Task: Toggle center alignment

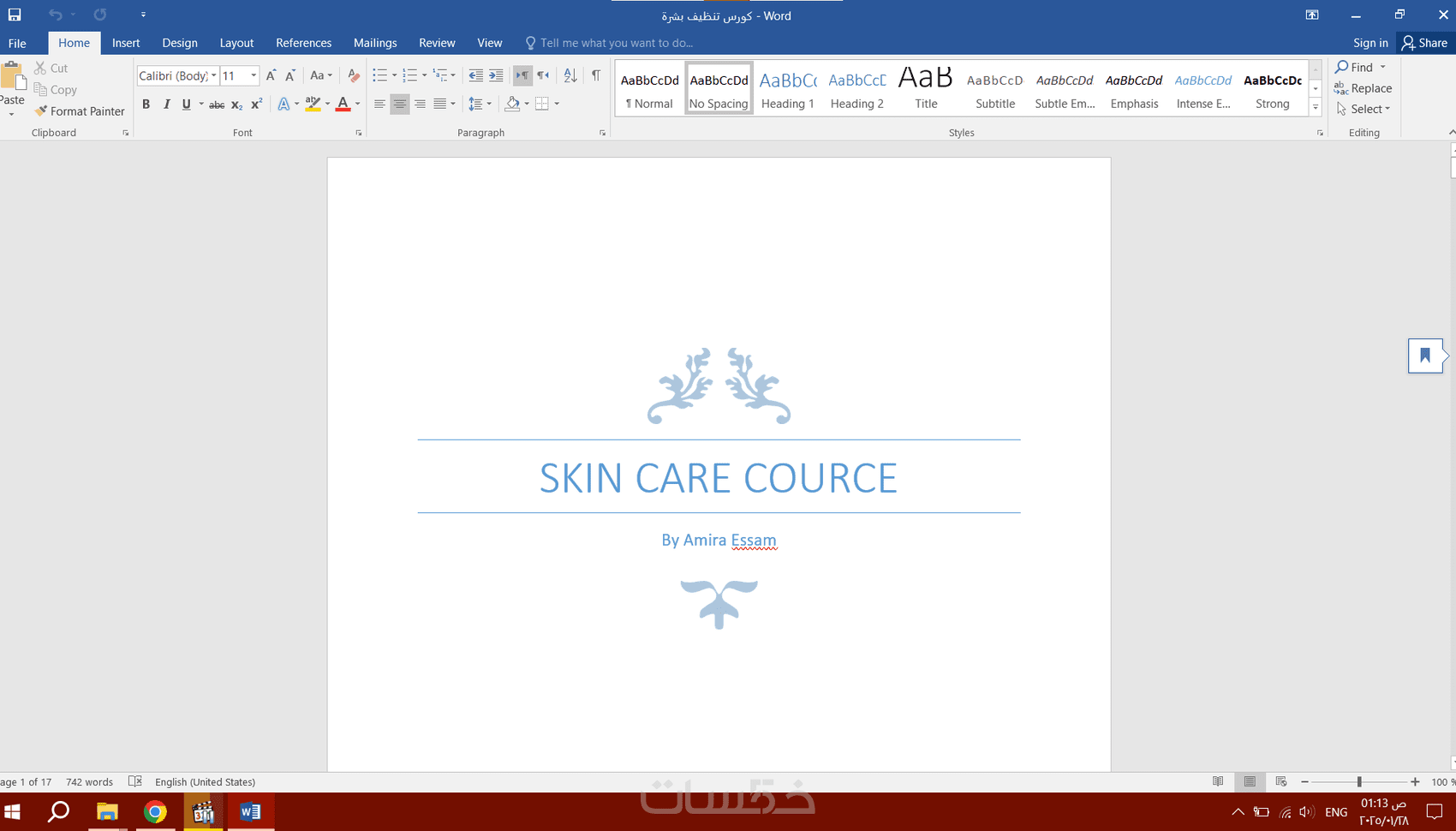Action: 400,105
